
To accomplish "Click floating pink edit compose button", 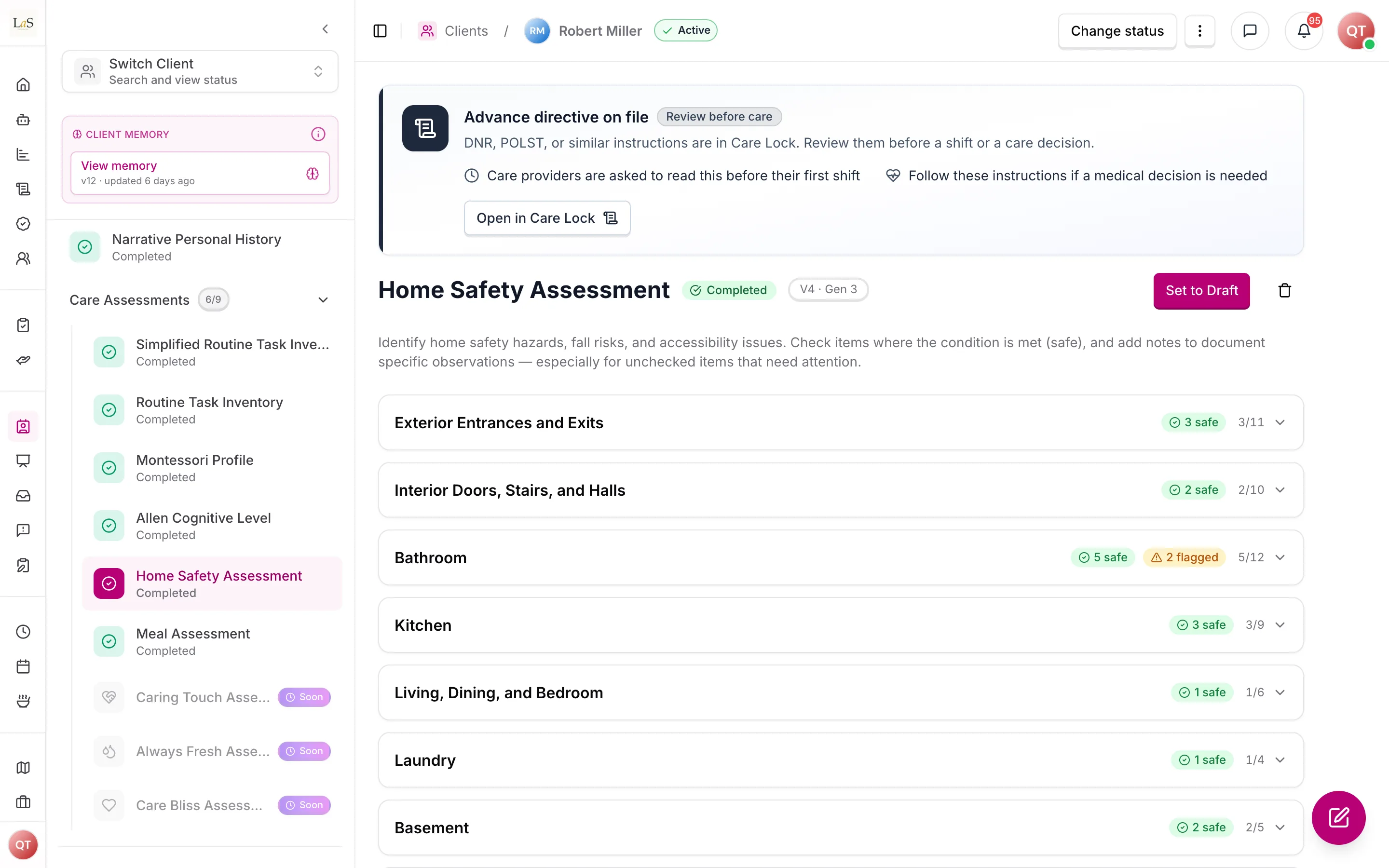I will (x=1338, y=817).
